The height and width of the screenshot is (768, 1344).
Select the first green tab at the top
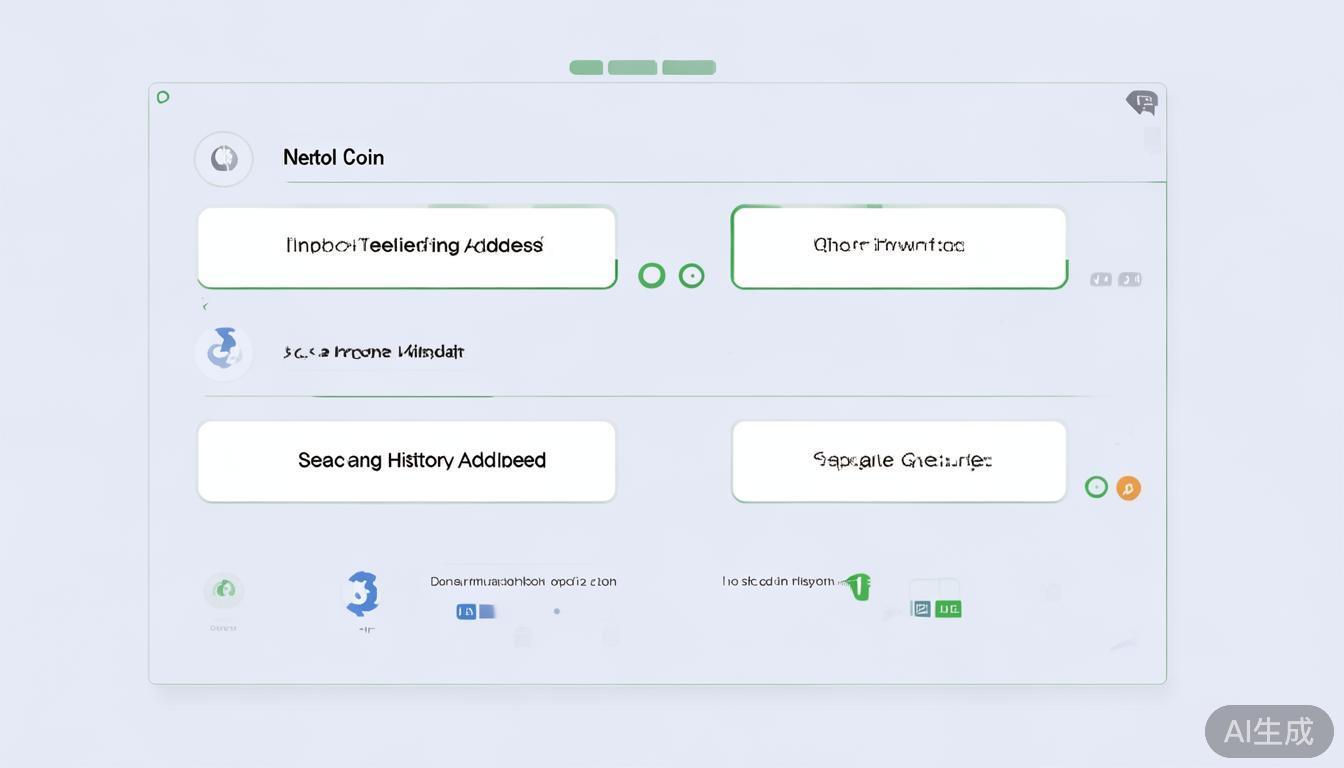pos(586,67)
